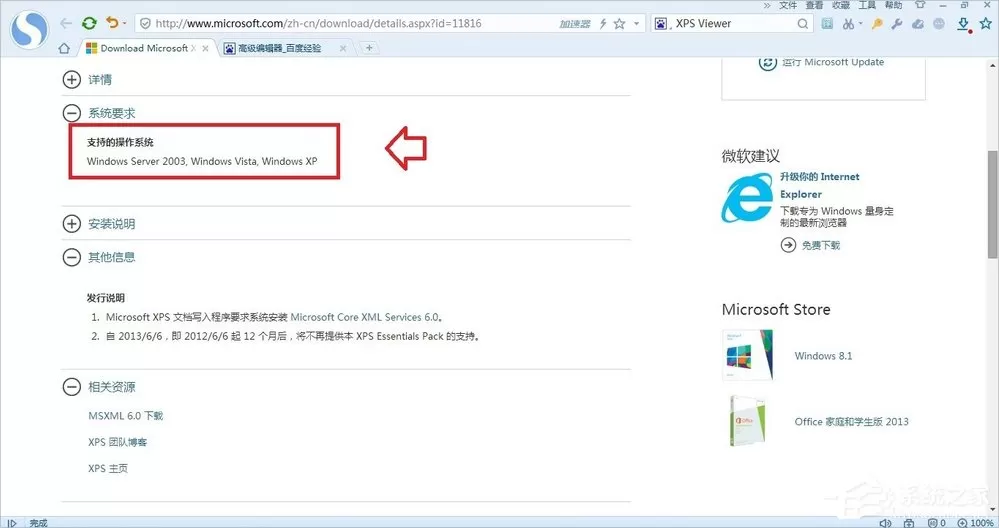Click the vertical page scrollbar thumb

coord(993,204)
